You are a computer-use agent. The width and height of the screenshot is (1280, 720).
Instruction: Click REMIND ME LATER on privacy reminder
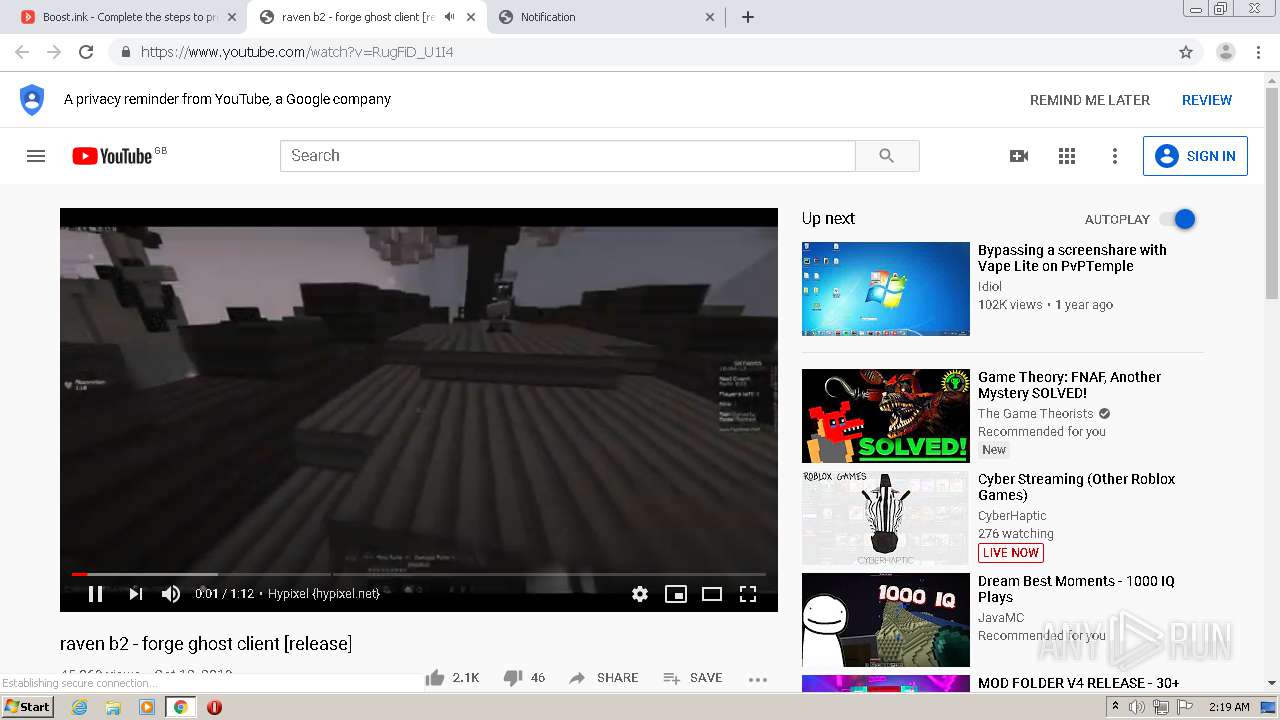point(1090,100)
